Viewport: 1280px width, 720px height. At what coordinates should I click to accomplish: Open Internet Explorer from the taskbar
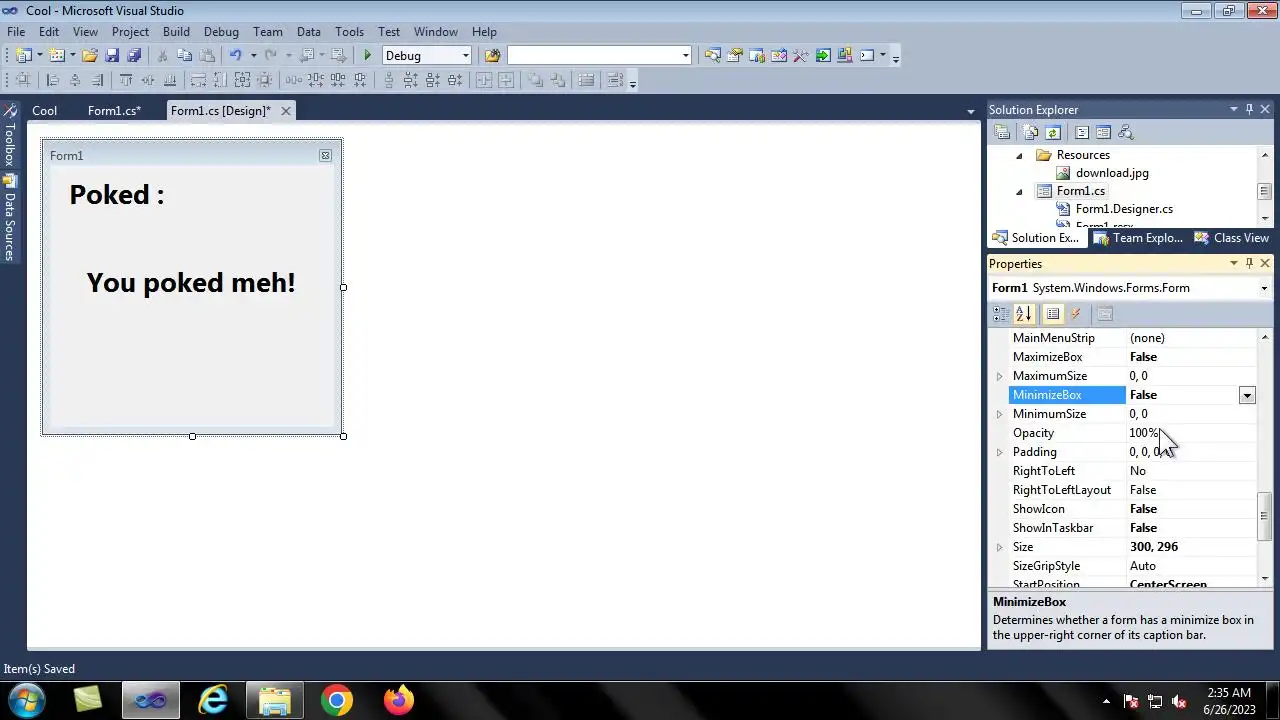(213, 701)
